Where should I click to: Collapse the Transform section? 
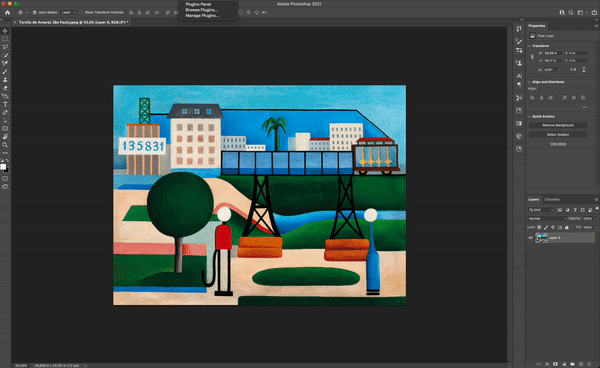coord(530,46)
